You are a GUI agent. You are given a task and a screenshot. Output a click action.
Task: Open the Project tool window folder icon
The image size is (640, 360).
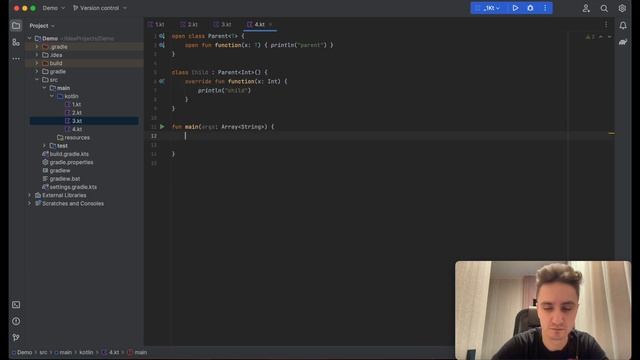[16, 26]
